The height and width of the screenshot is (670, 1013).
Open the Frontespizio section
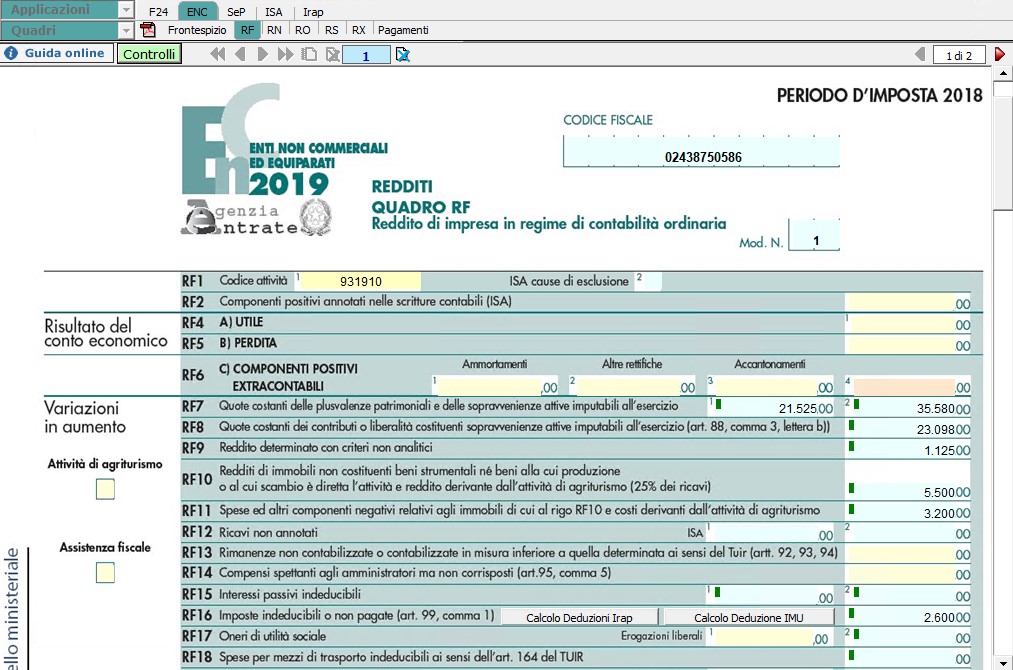197,30
